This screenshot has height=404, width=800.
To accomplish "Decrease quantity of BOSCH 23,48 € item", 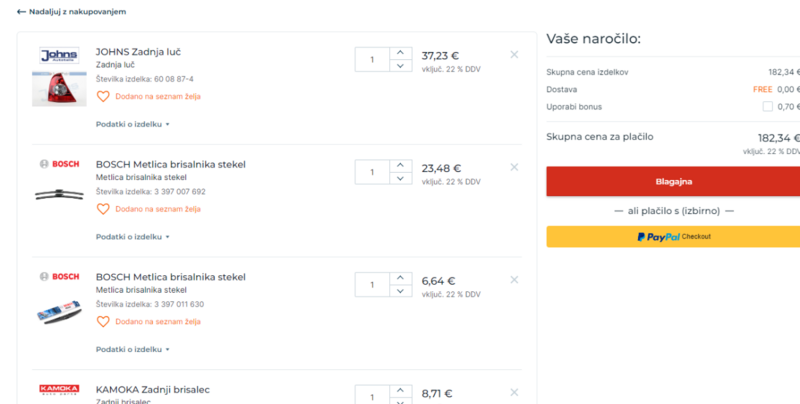I will [x=400, y=179].
